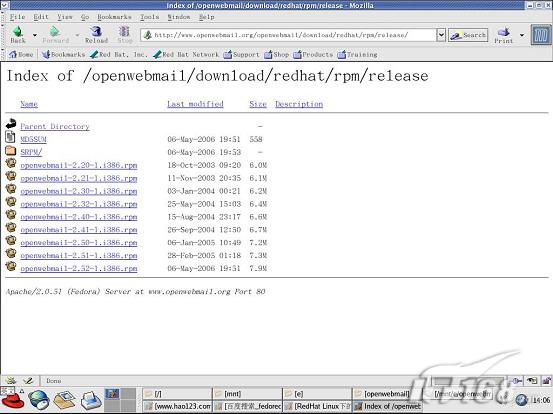Expand the Back button history dropdown

click(35, 35)
